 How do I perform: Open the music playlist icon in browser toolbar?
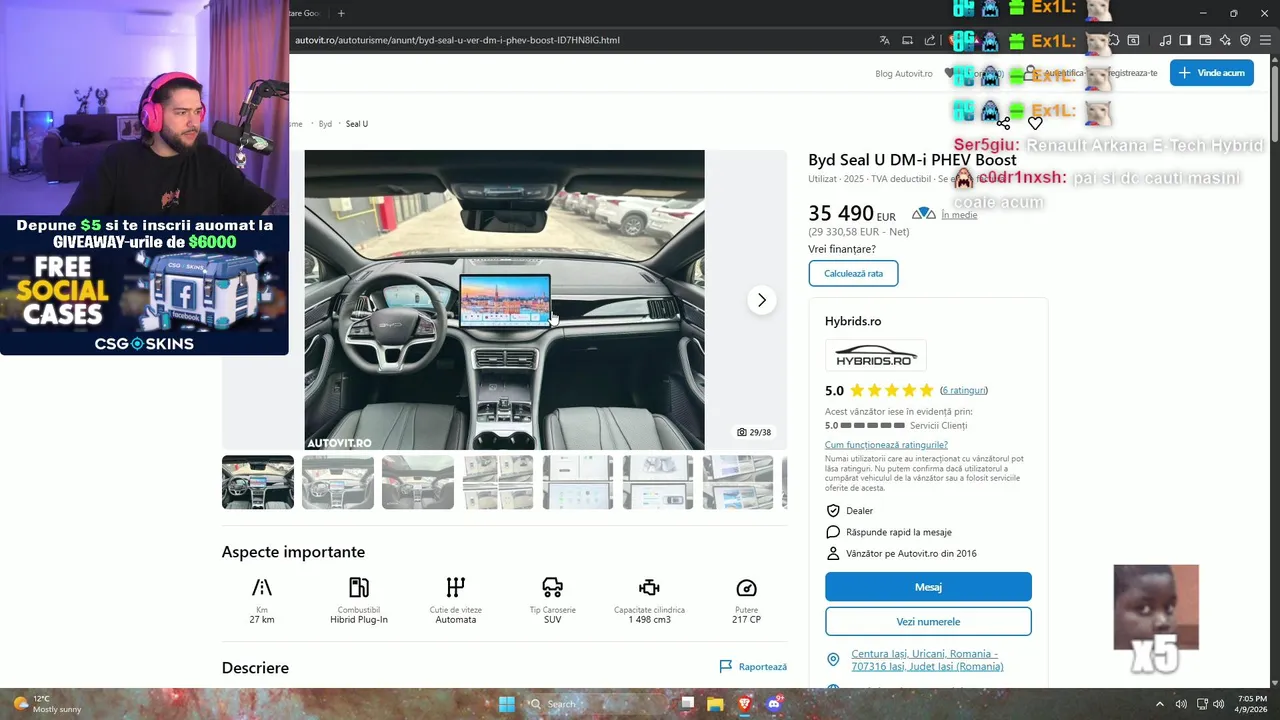[1165, 40]
